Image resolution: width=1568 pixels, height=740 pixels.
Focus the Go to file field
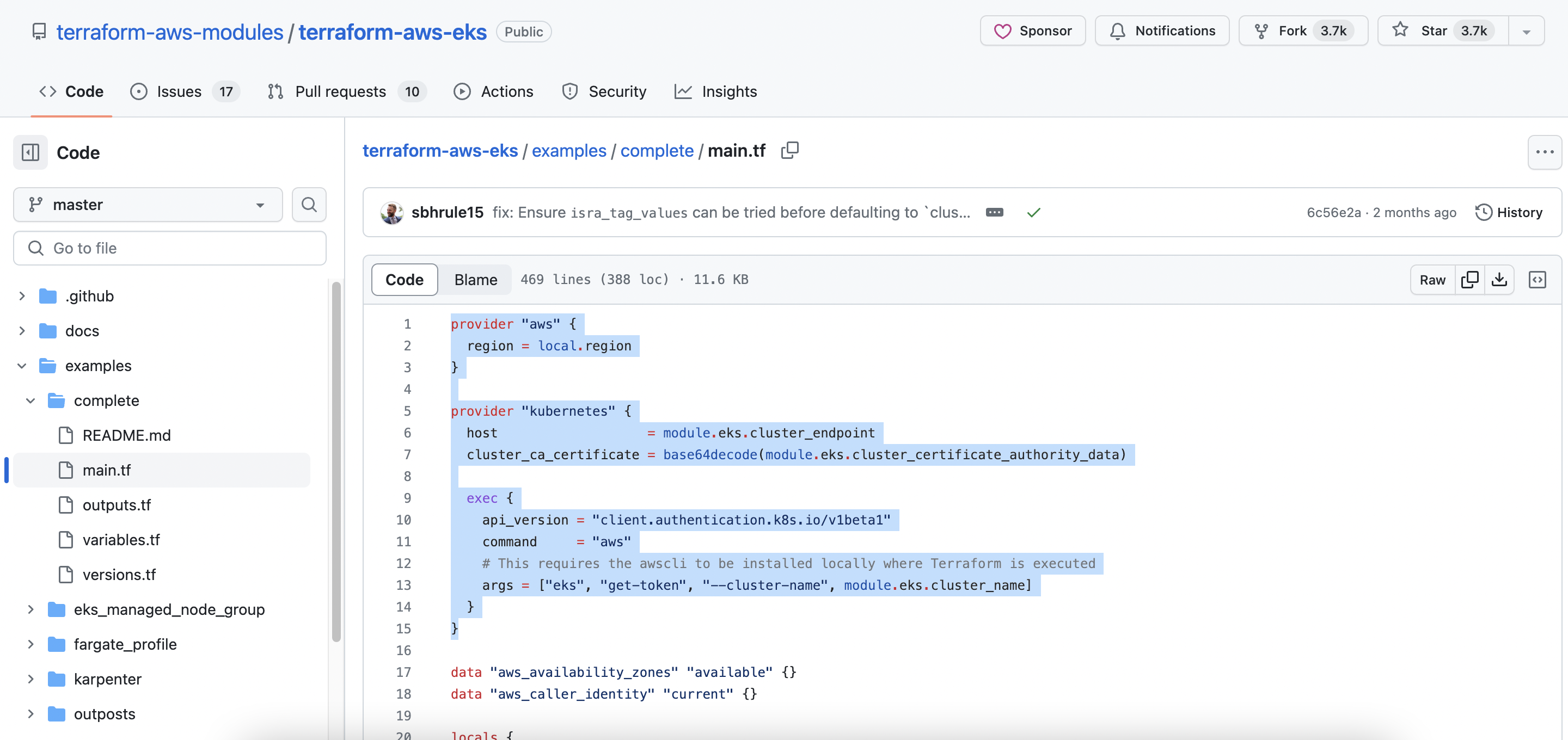point(170,248)
